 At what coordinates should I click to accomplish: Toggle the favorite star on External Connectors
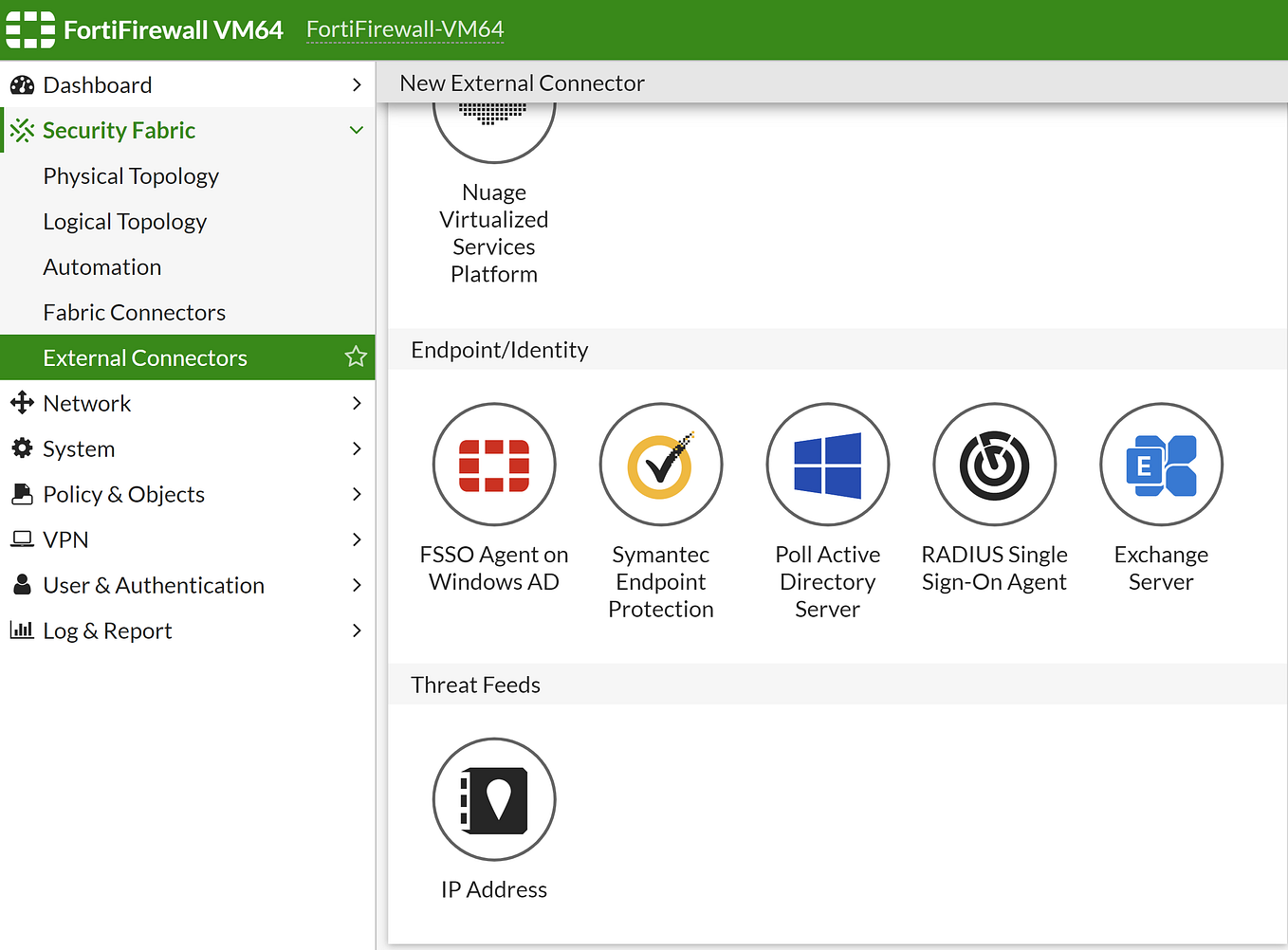tap(356, 357)
